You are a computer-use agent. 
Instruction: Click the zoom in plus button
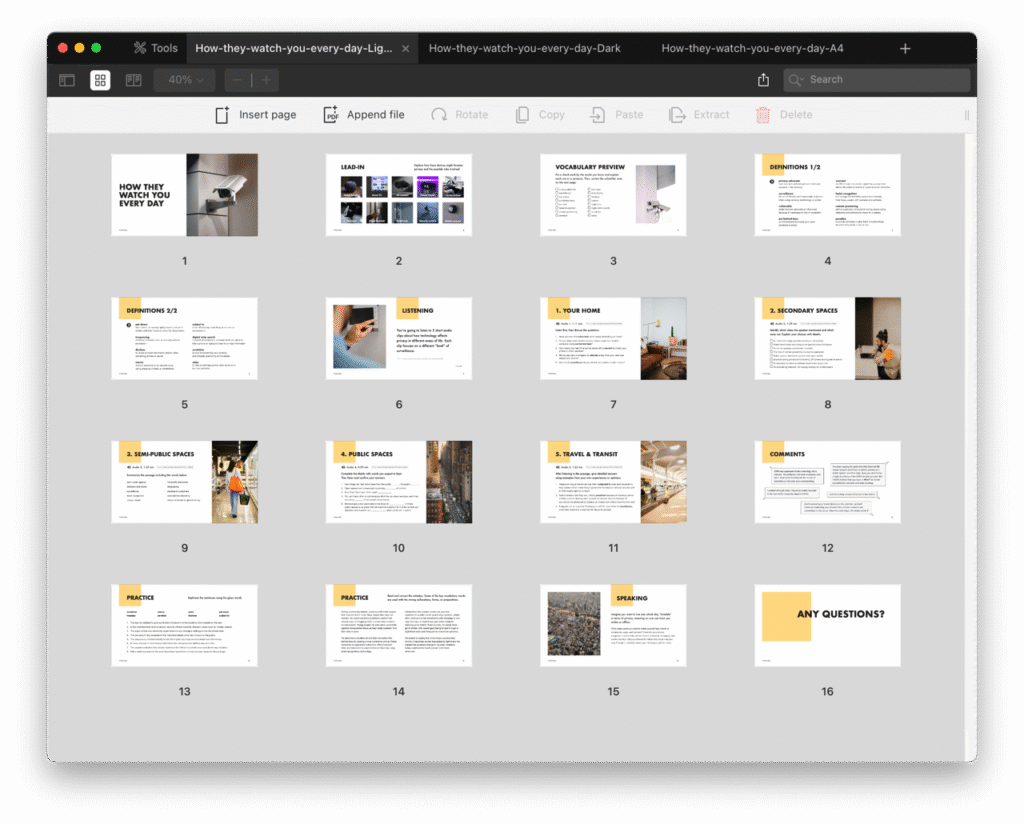[265, 80]
